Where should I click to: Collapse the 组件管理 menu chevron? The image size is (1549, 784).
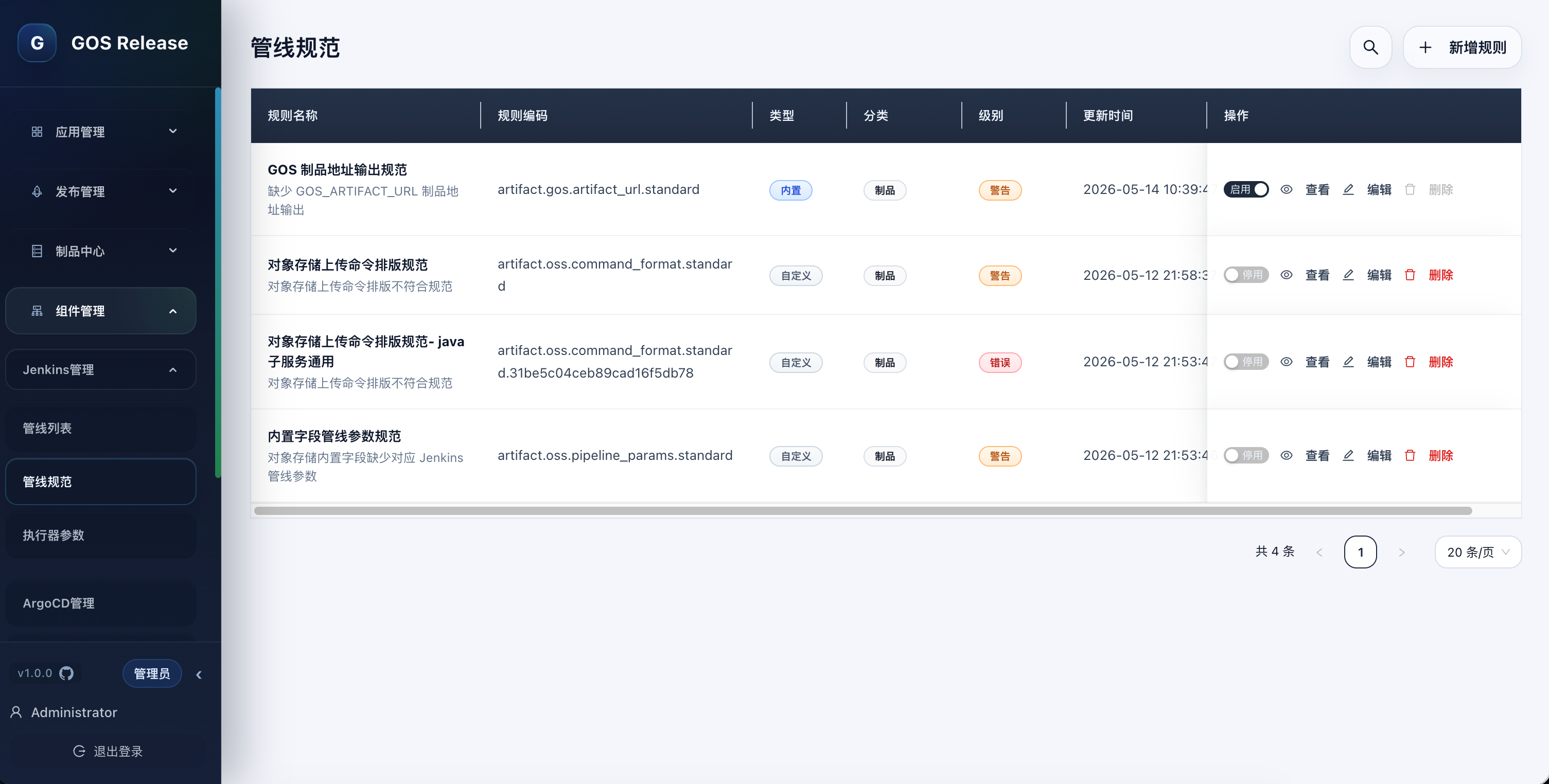point(173,311)
